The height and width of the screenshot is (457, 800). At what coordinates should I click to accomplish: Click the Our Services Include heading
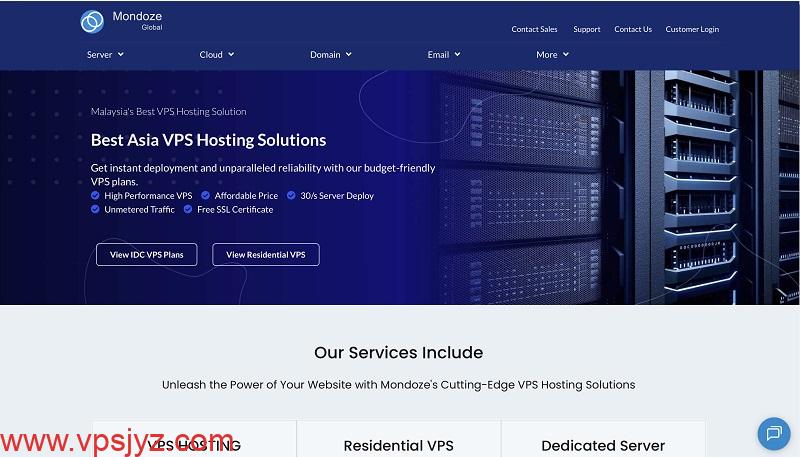click(x=398, y=352)
